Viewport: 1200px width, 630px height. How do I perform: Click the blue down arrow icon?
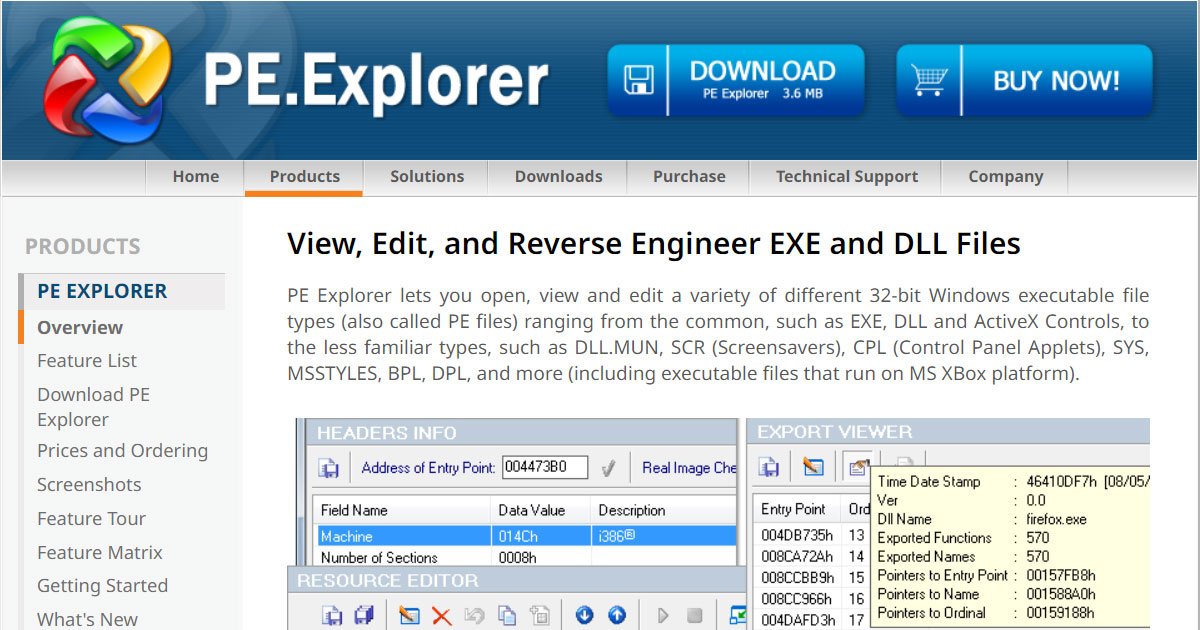click(584, 615)
